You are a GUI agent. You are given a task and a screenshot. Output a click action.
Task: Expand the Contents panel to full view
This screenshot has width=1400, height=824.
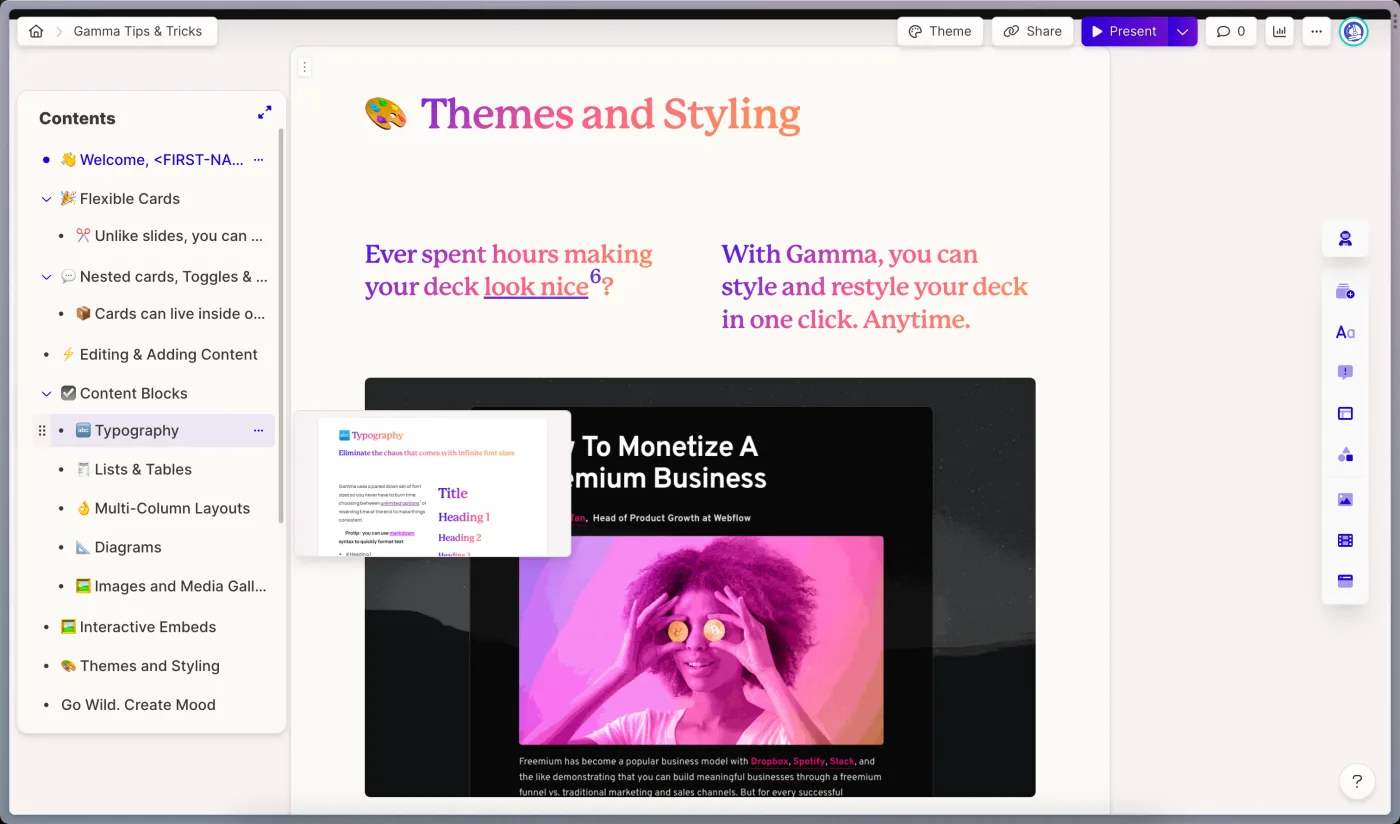coord(264,113)
